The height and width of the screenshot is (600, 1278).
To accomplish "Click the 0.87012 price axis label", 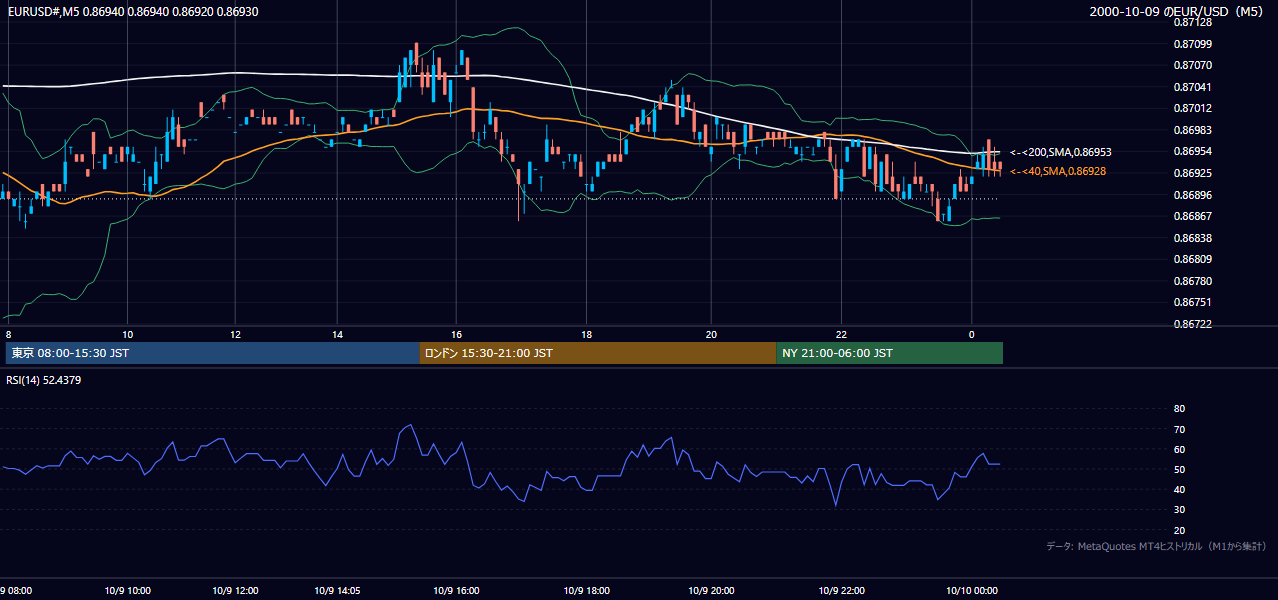I will click(1192, 108).
